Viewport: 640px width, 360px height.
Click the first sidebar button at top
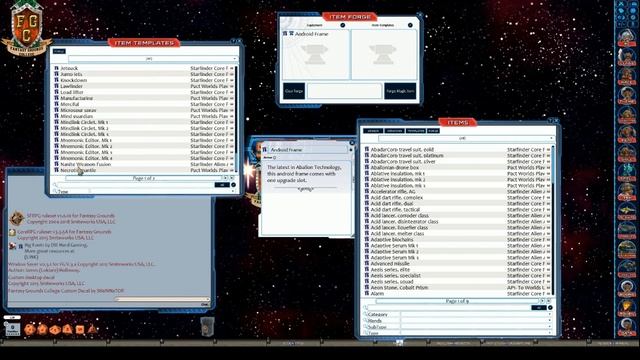tap(627, 38)
